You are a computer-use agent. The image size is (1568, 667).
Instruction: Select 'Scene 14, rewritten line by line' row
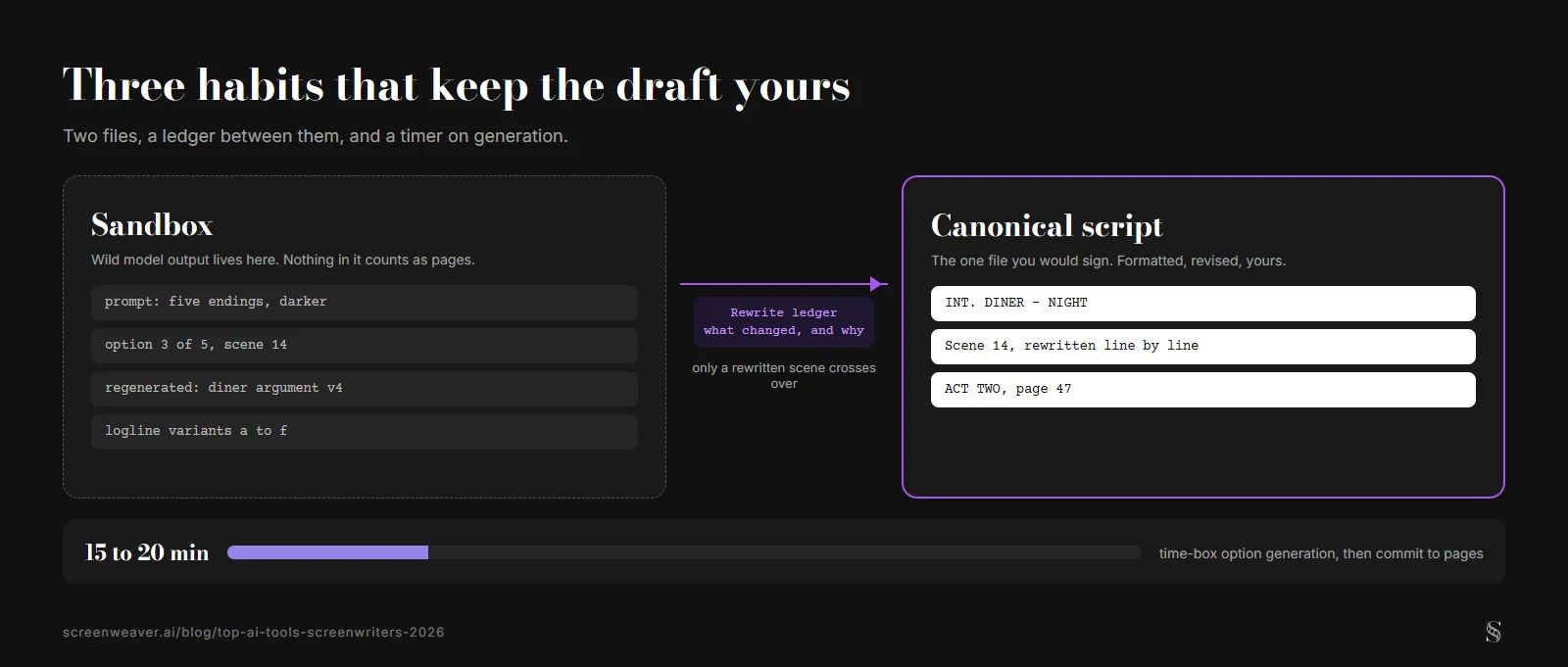click(1203, 347)
